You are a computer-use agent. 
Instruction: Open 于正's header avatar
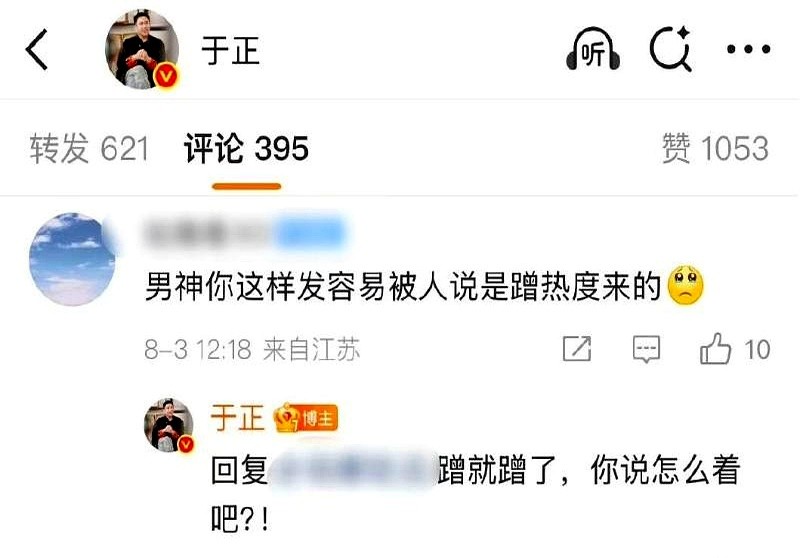point(142,49)
